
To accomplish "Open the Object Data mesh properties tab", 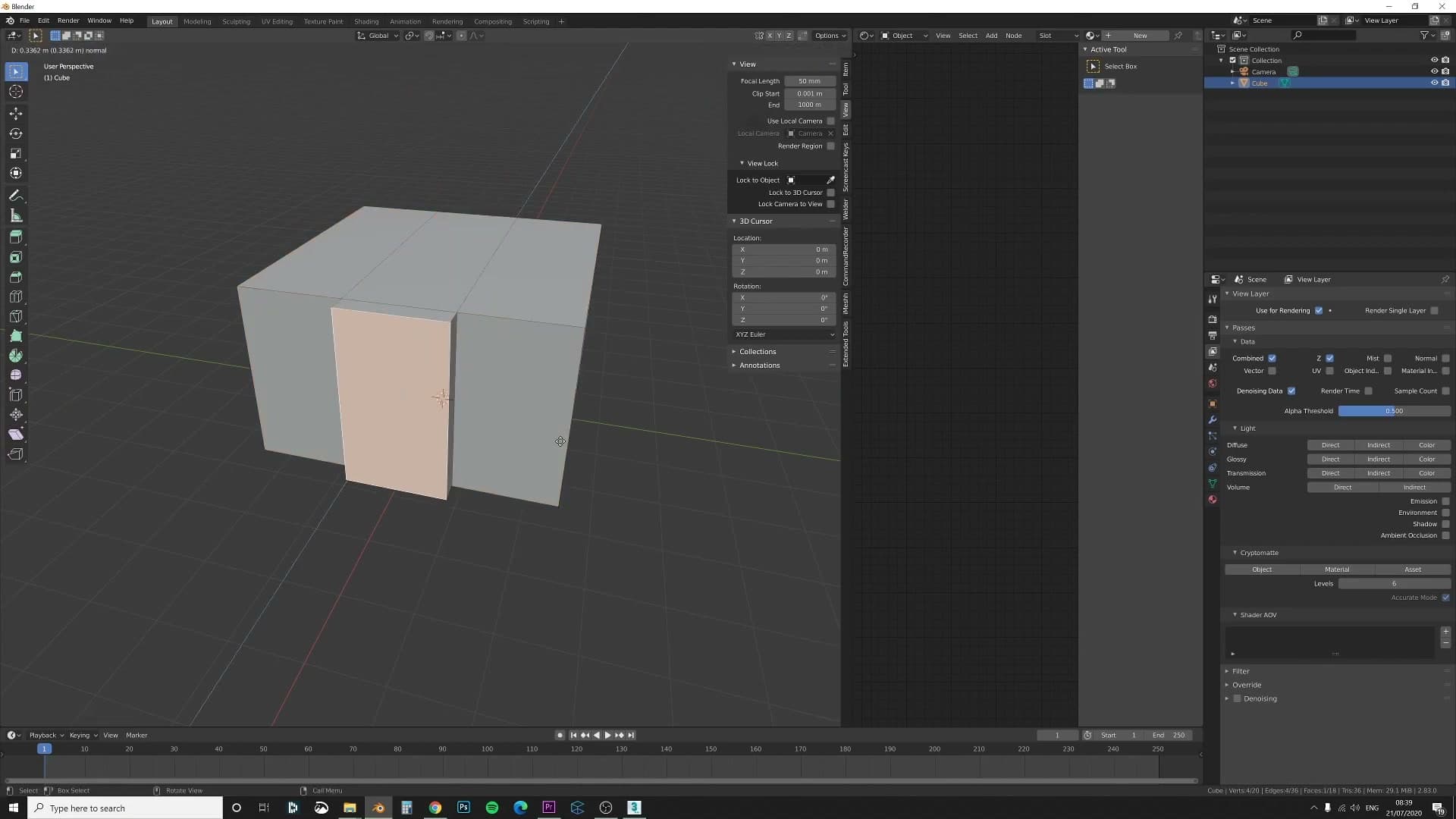I will coord(1213,483).
